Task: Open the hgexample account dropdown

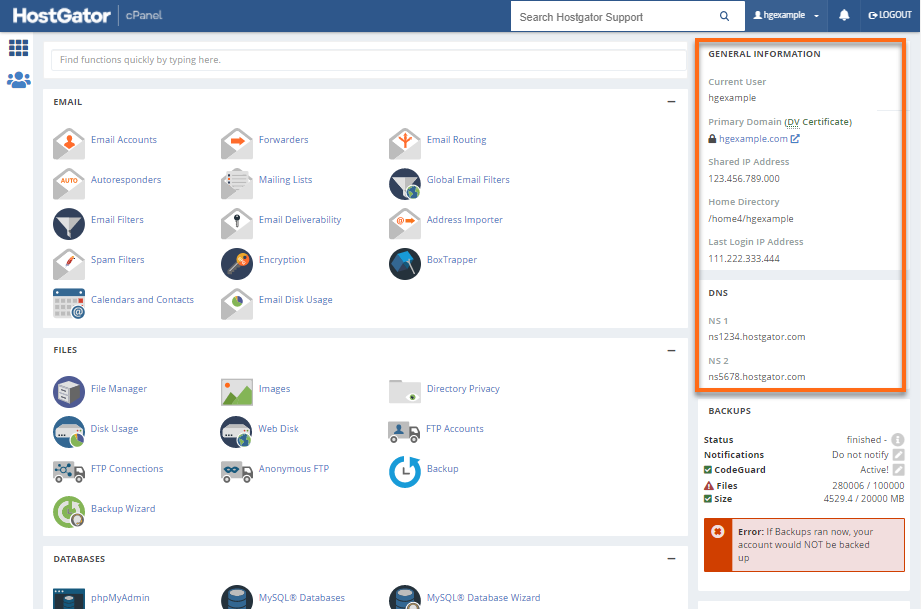Action: [x=786, y=14]
